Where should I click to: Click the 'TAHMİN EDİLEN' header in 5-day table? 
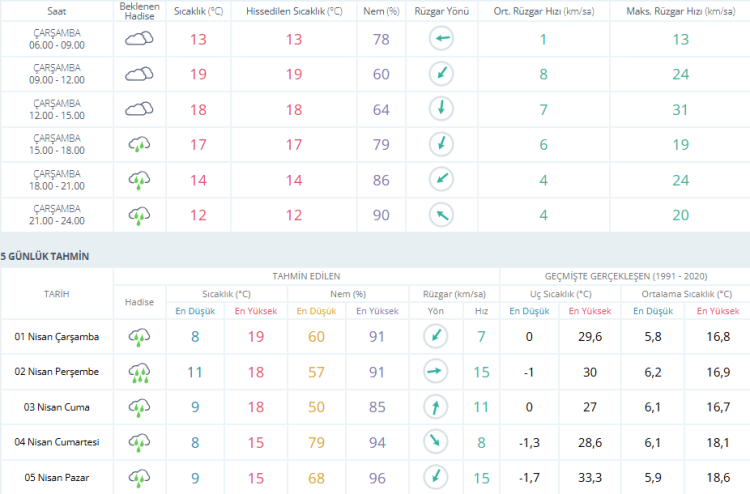click(x=306, y=275)
